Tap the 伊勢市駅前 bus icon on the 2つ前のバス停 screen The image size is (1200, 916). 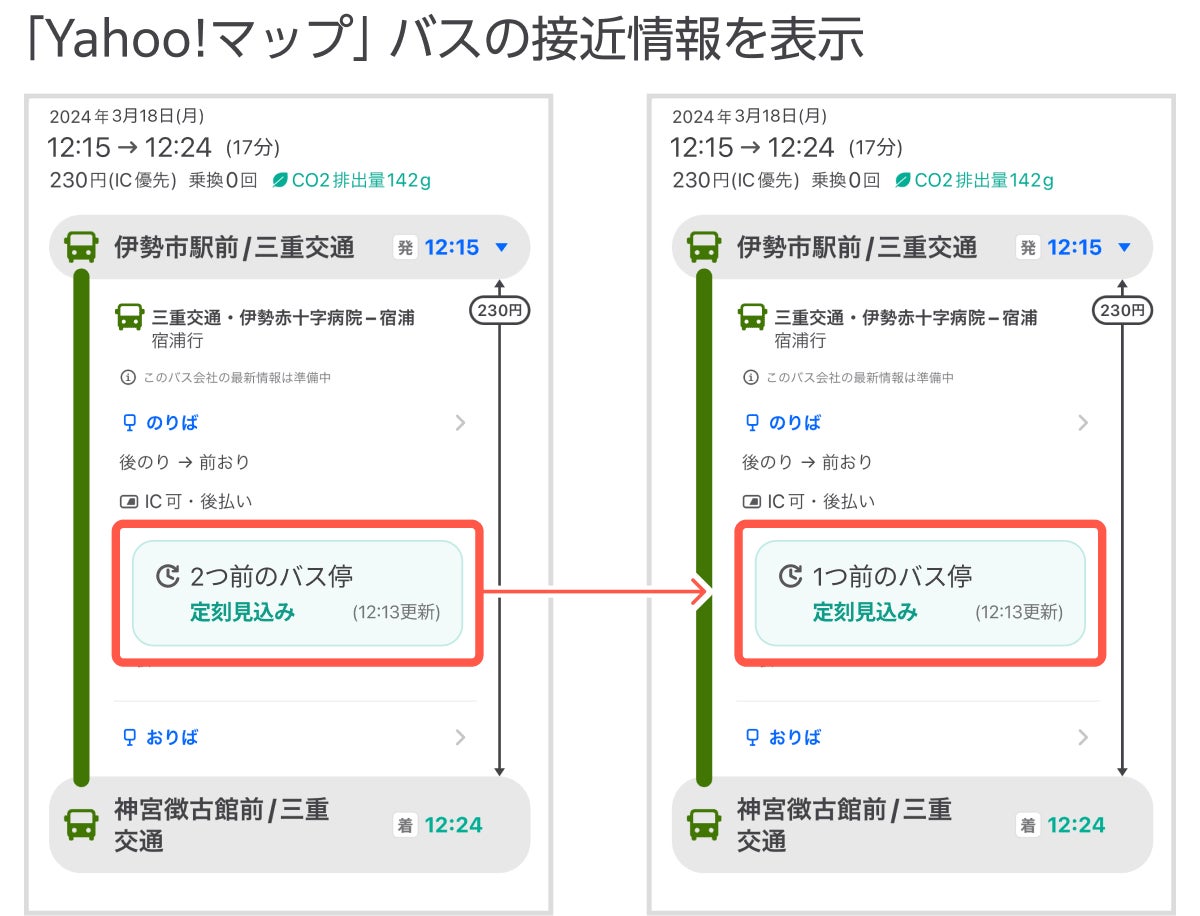[81, 247]
